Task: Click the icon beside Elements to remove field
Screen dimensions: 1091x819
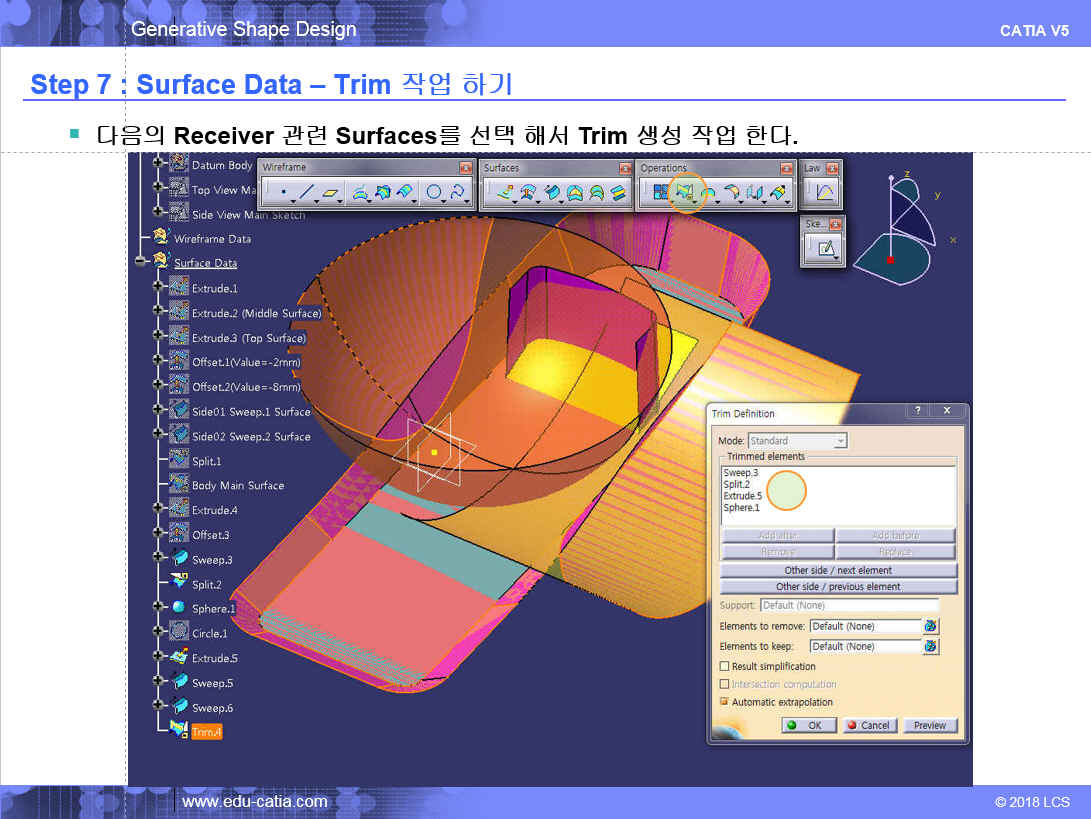Action: pos(931,626)
